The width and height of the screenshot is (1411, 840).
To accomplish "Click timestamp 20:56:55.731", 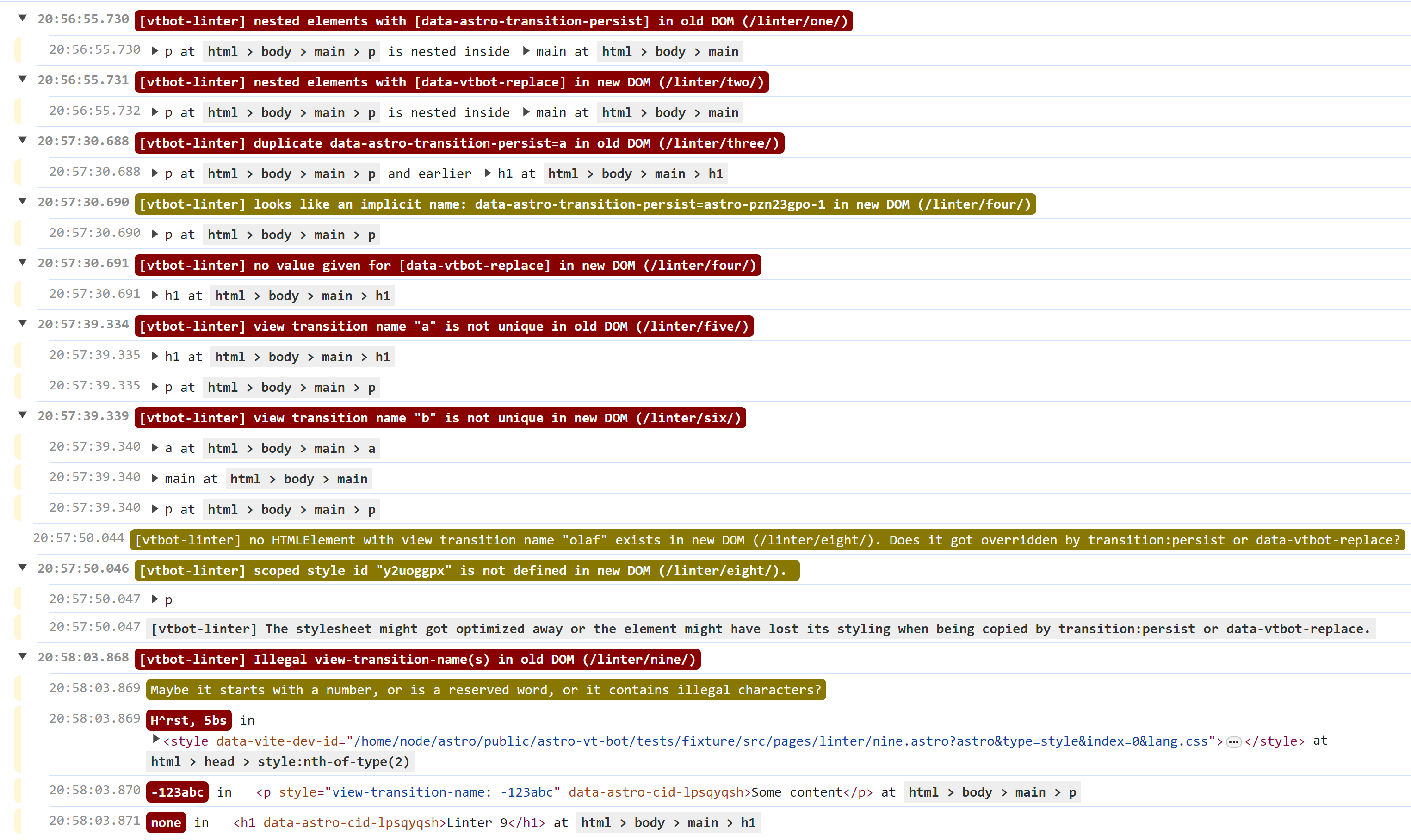I will coord(83,80).
